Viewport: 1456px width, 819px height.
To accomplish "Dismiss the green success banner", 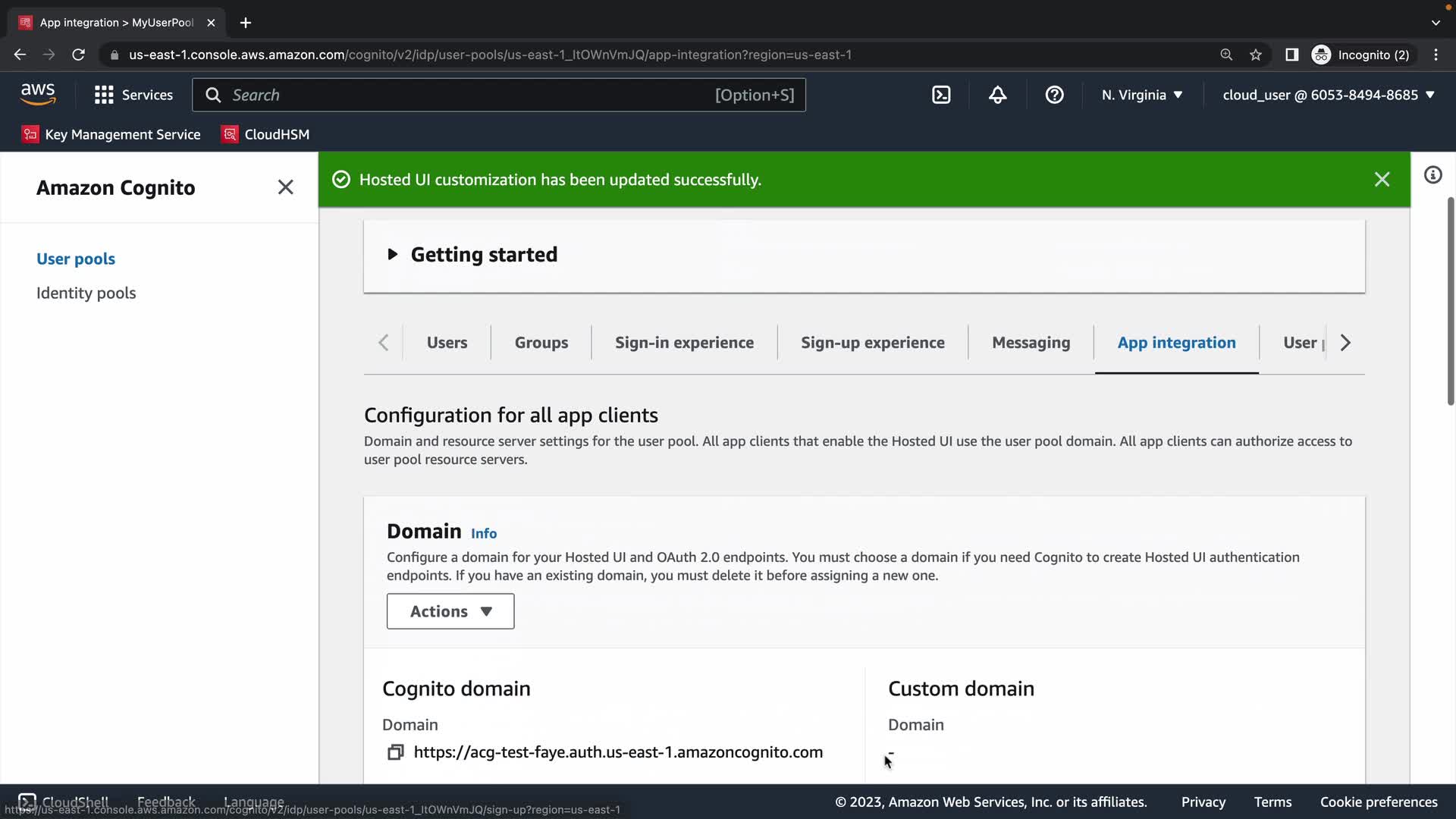I will click(1382, 180).
